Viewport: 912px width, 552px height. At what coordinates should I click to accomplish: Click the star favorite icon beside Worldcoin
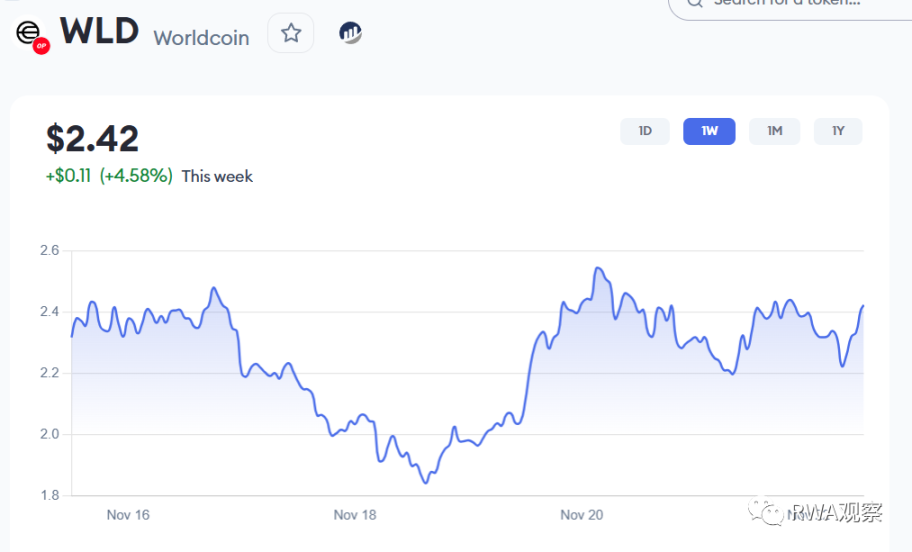(x=291, y=34)
